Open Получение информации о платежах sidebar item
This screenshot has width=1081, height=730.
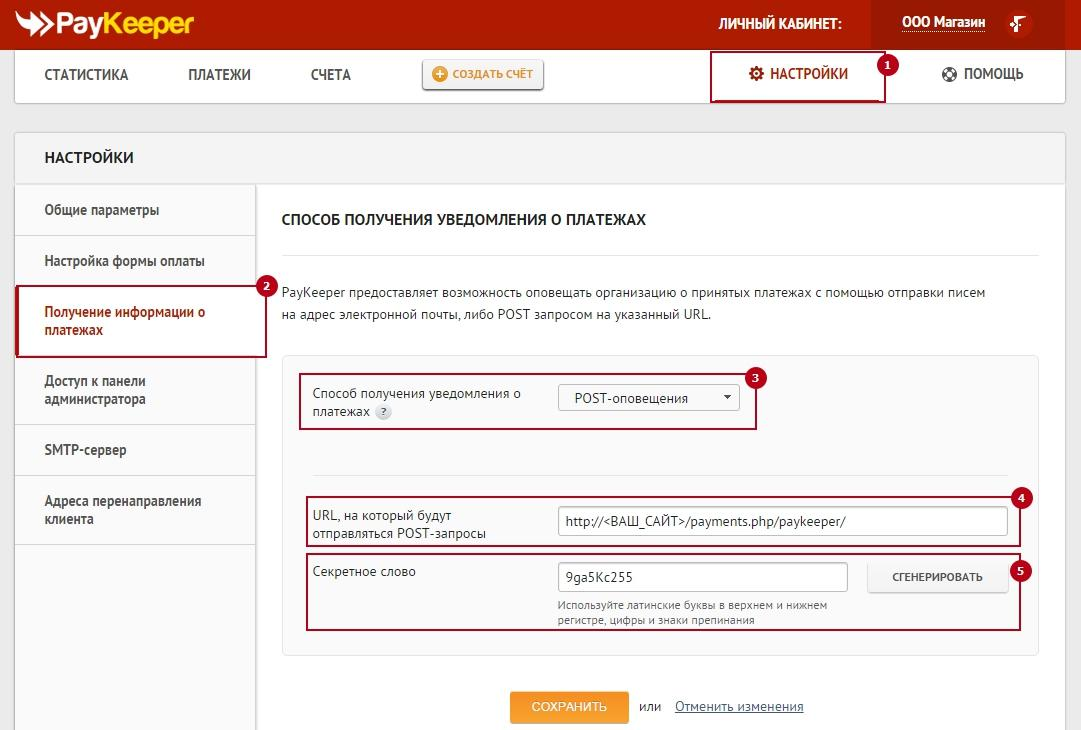click(x=125, y=321)
